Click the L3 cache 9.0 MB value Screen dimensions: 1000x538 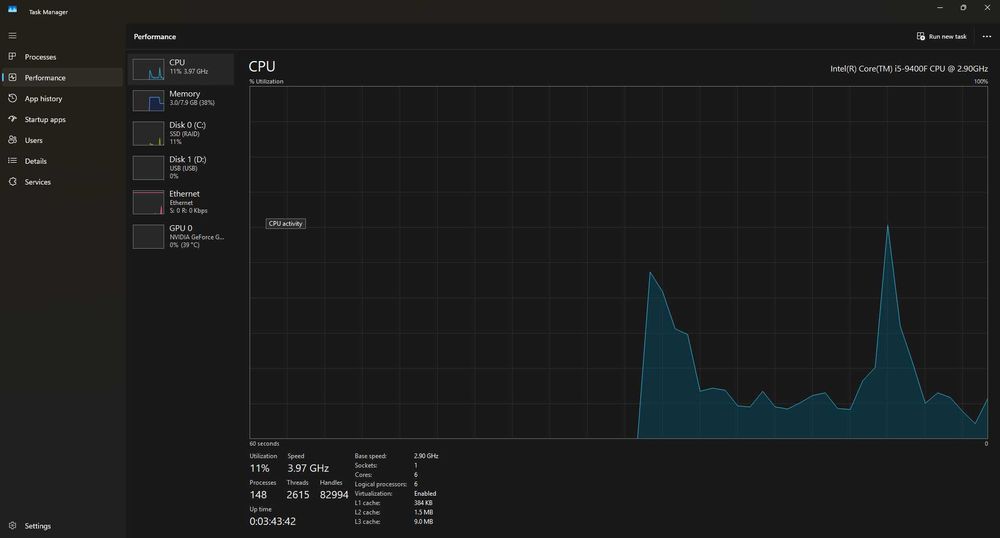tap(423, 521)
